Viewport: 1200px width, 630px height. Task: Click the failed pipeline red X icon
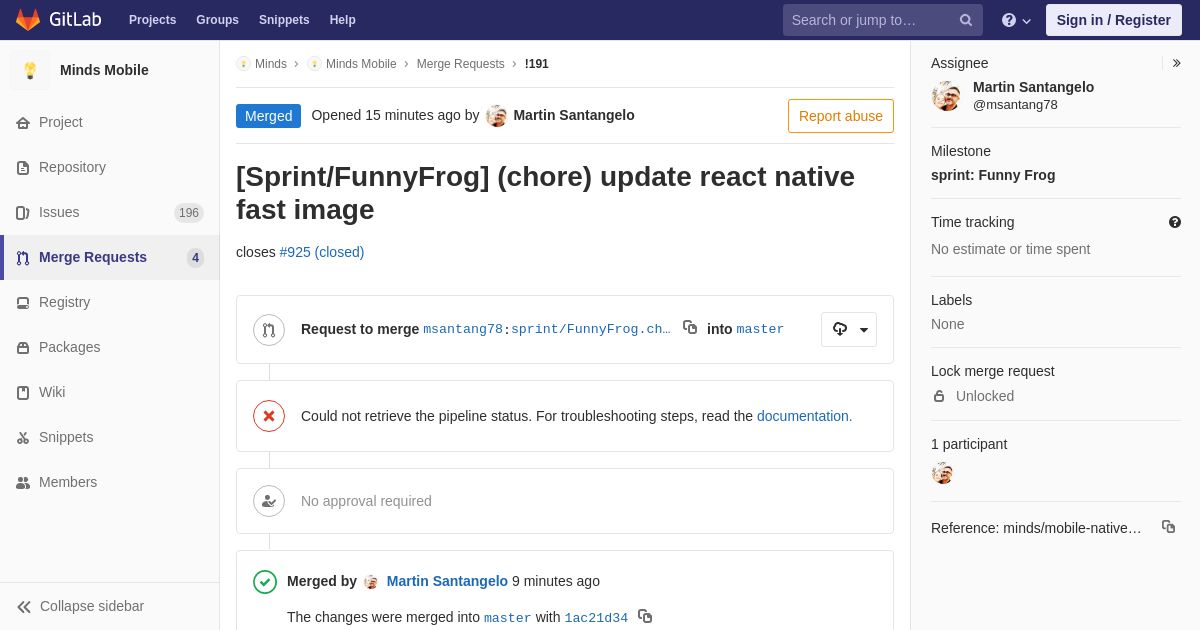(x=269, y=416)
